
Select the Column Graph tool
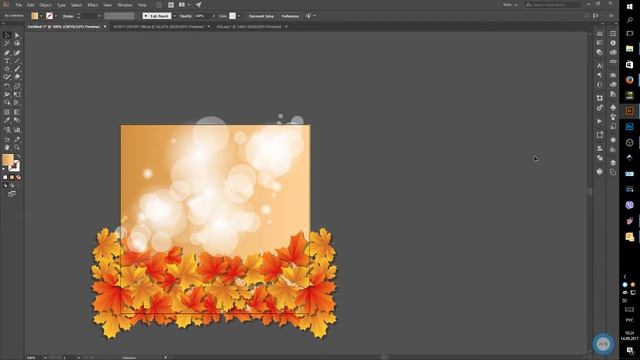pos(17,130)
